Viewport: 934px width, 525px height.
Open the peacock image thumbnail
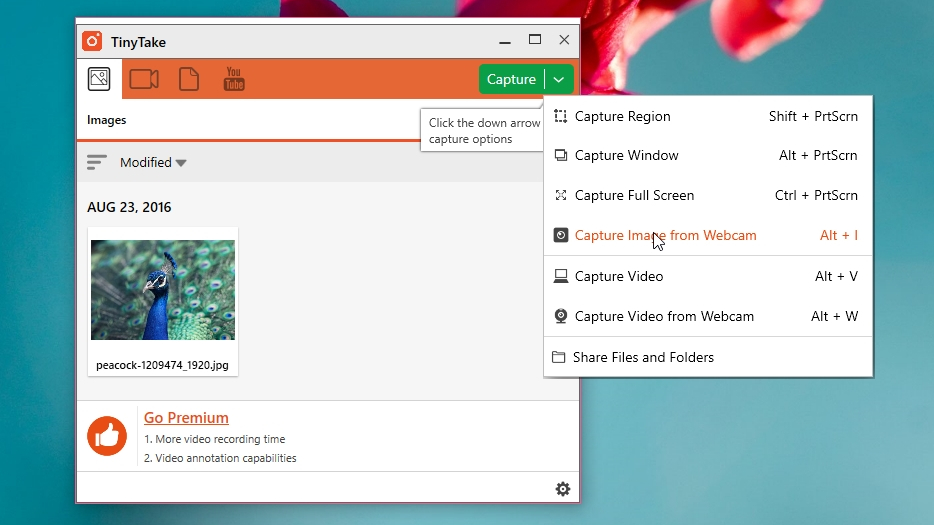[x=163, y=290]
